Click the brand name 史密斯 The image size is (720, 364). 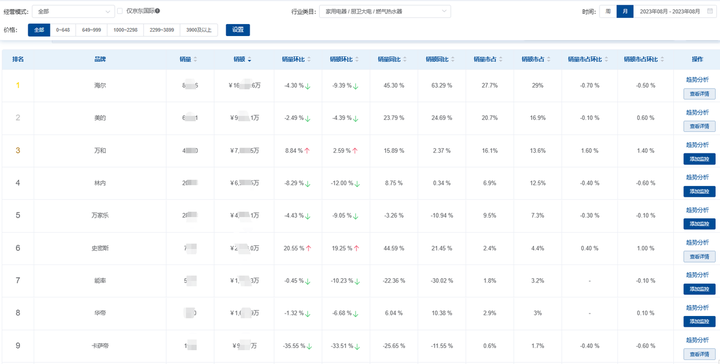pos(100,248)
